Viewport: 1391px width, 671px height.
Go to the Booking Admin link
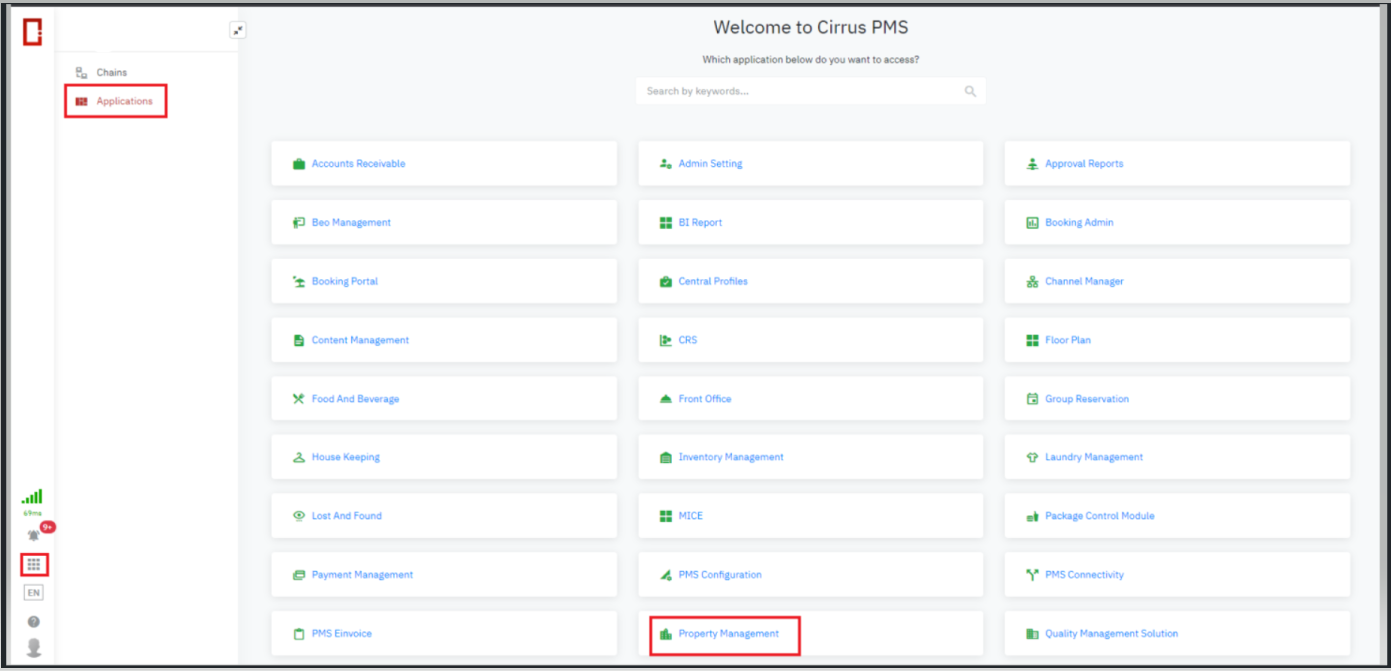[1079, 223]
